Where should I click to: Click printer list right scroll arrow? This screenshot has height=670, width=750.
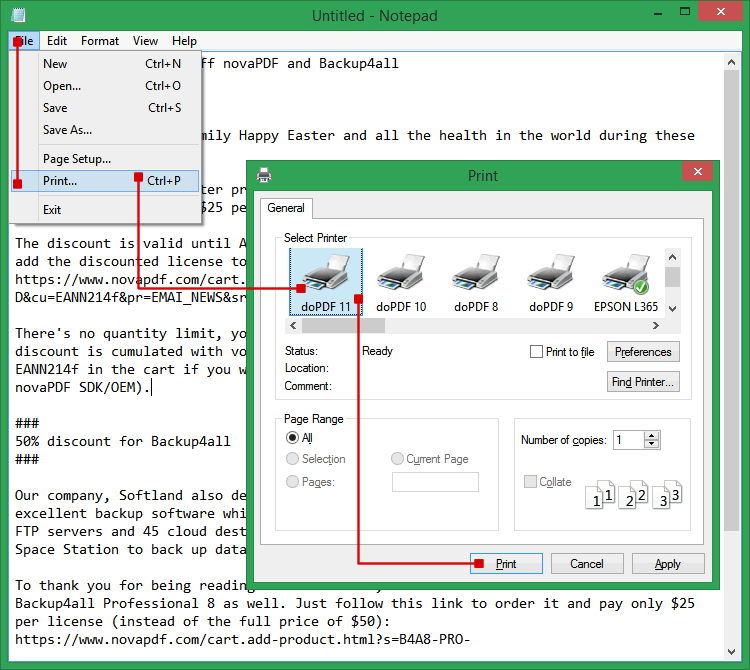(656, 326)
